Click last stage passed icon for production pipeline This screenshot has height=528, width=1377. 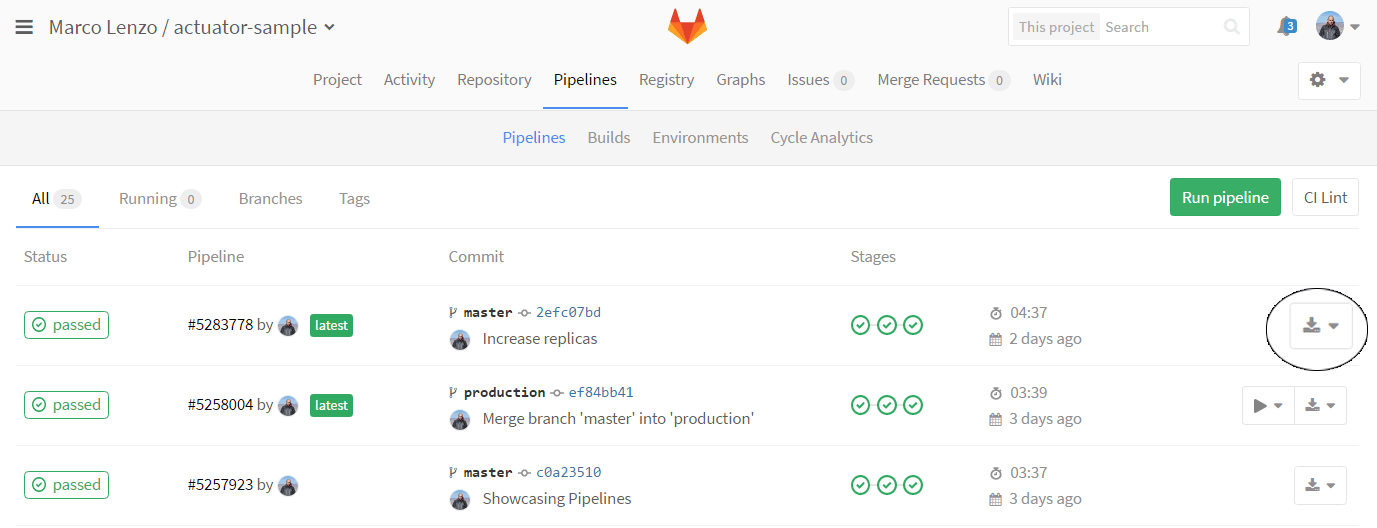pyautogui.click(x=913, y=405)
